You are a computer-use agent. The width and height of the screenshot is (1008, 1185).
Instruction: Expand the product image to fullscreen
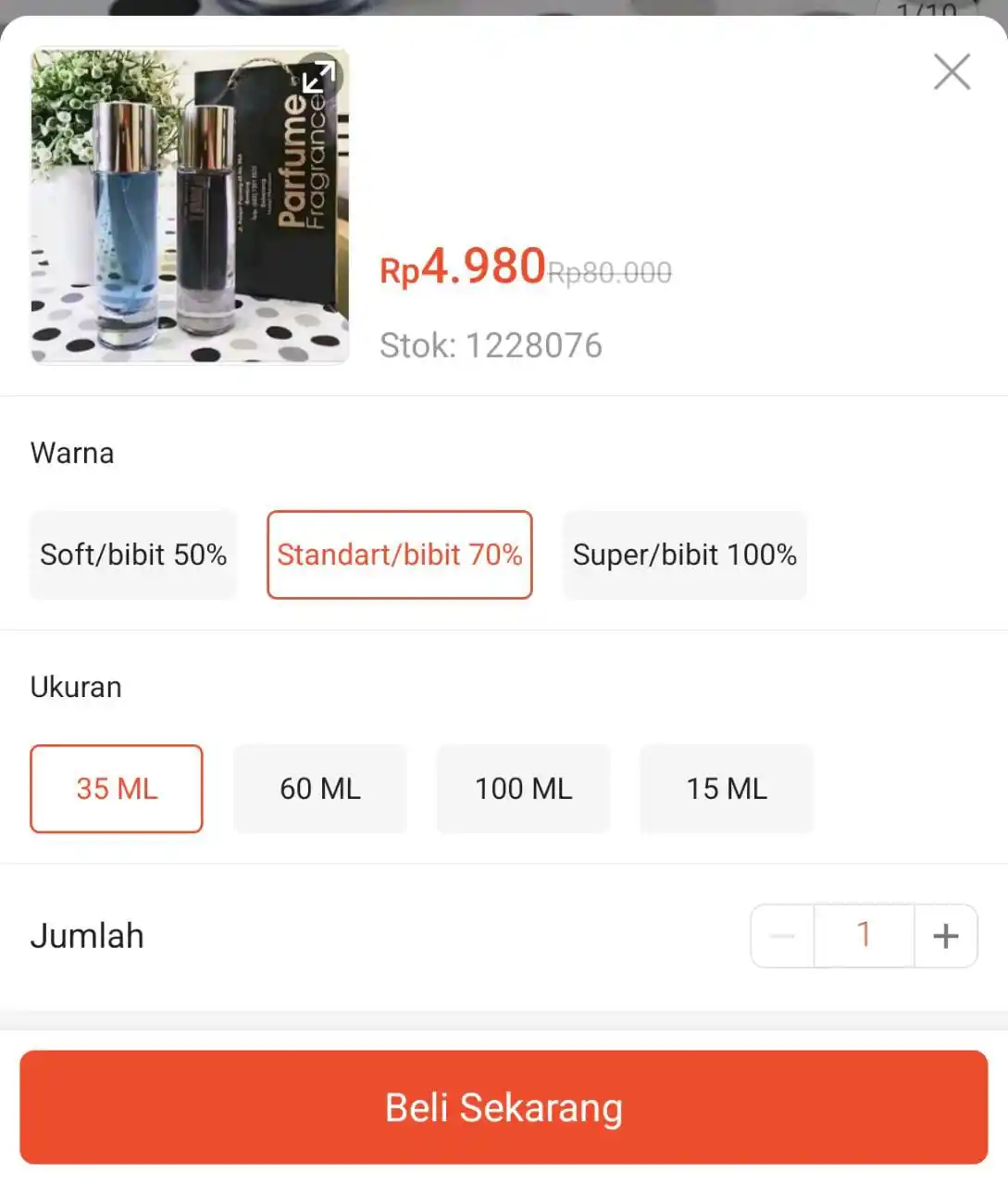coord(317,78)
